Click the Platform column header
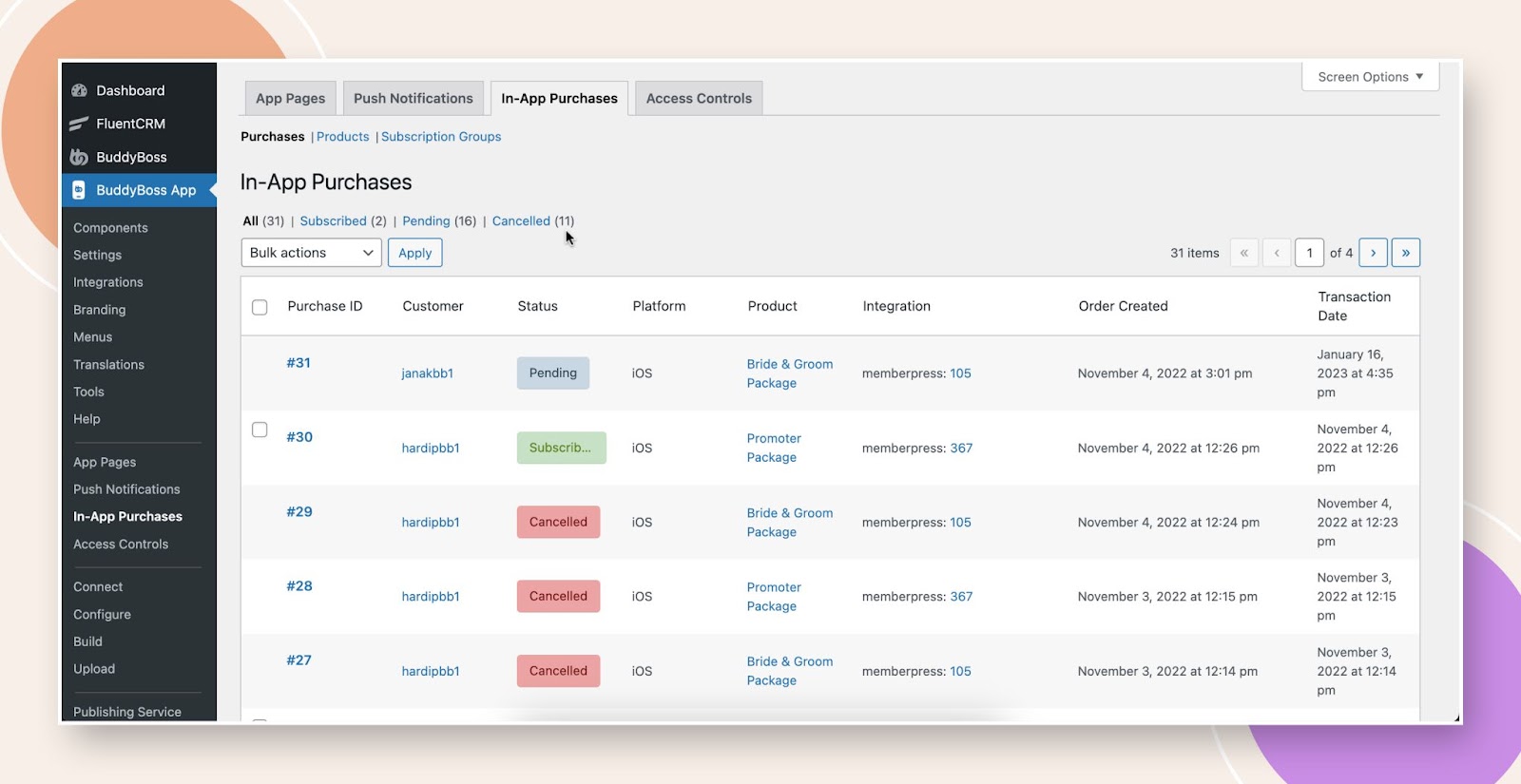1521x784 pixels. (x=659, y=306)
